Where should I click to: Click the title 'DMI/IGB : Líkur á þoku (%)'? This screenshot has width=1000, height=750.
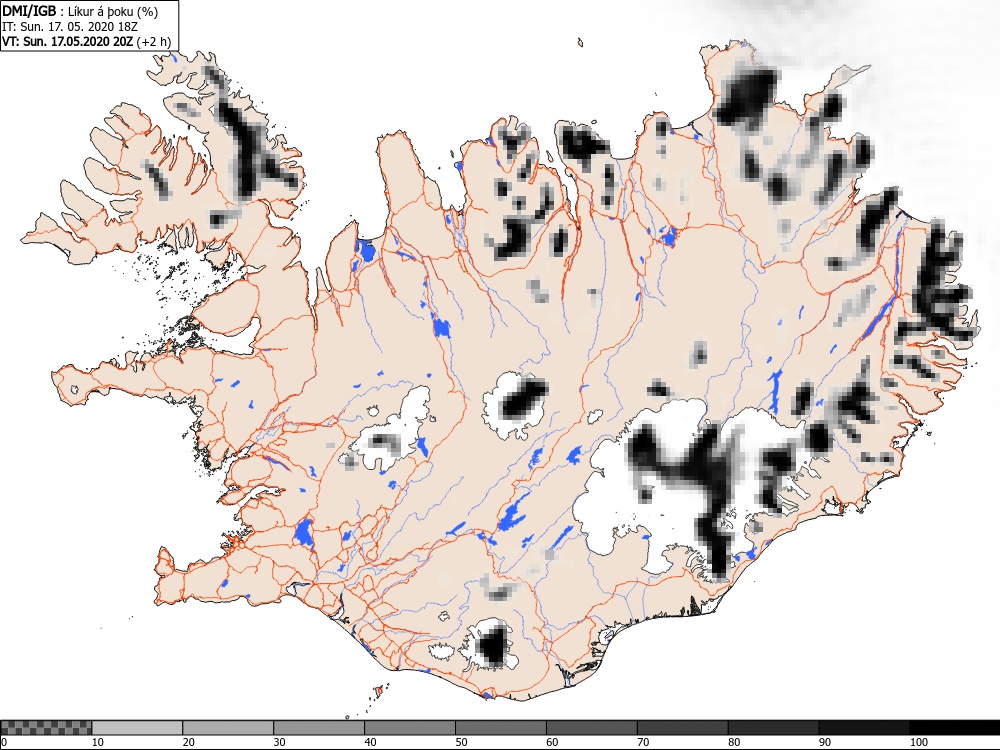click(80, 11)
